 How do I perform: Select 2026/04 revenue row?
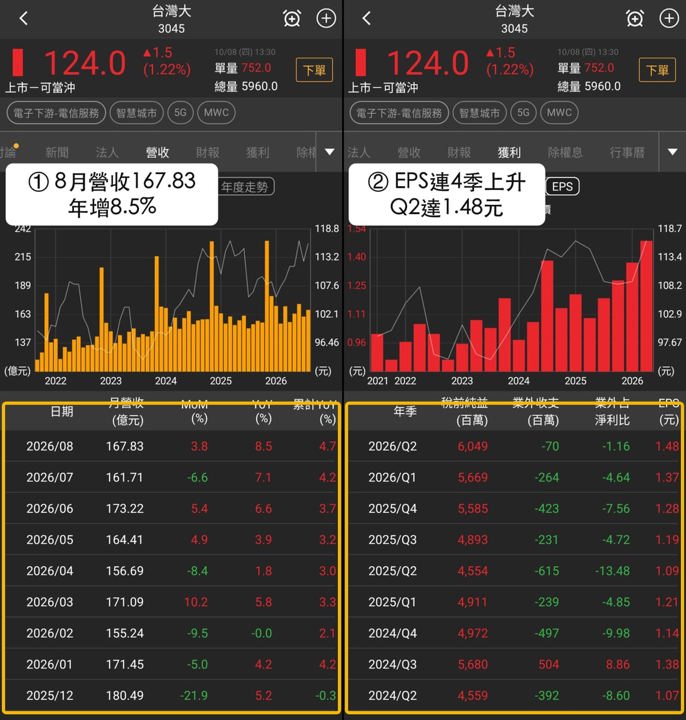(171, 571)
